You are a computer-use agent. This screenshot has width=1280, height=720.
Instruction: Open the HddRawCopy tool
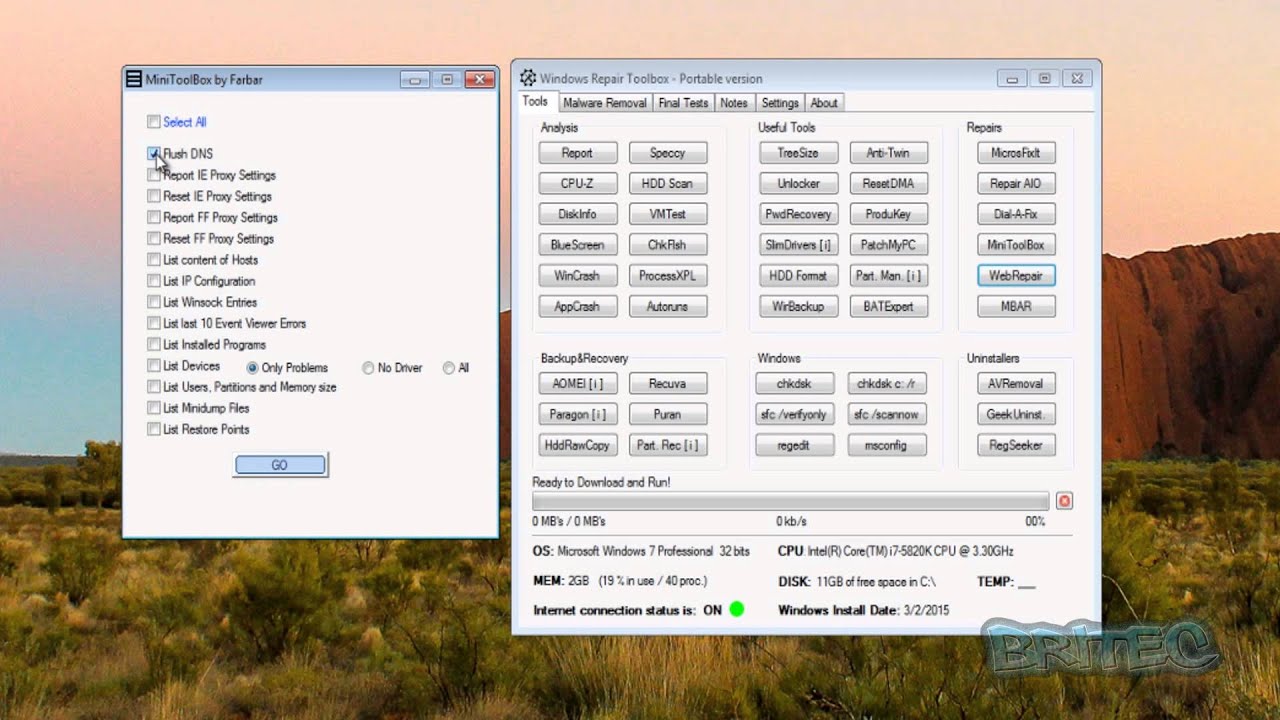coord(577,445)
